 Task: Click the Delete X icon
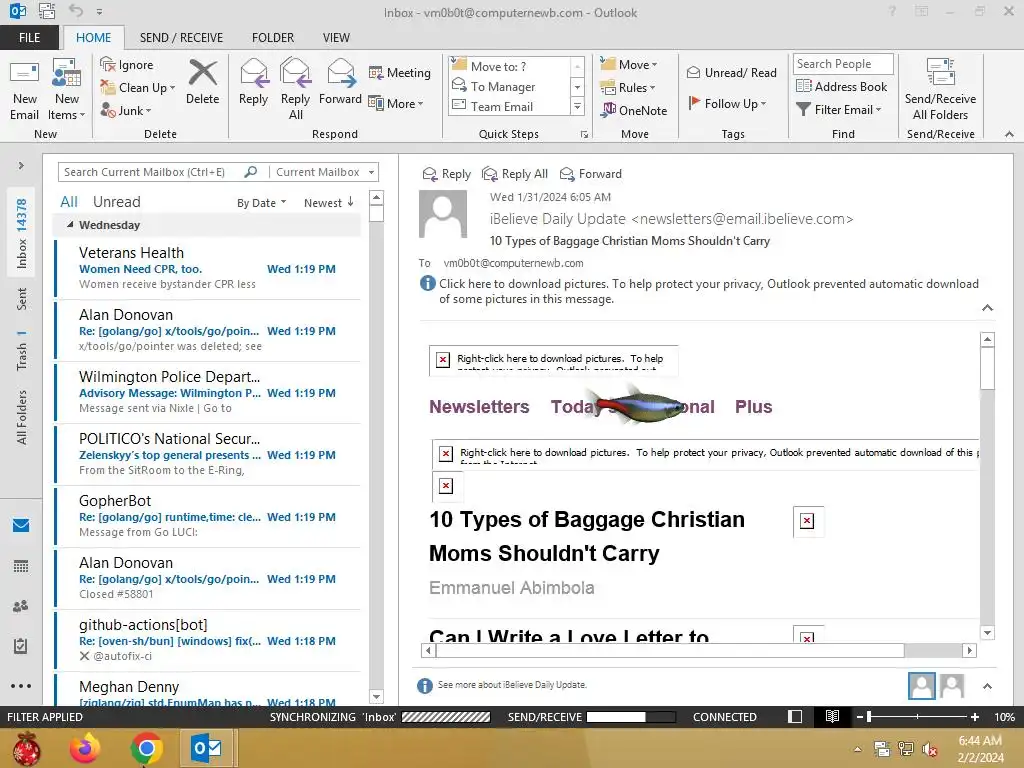202,72
